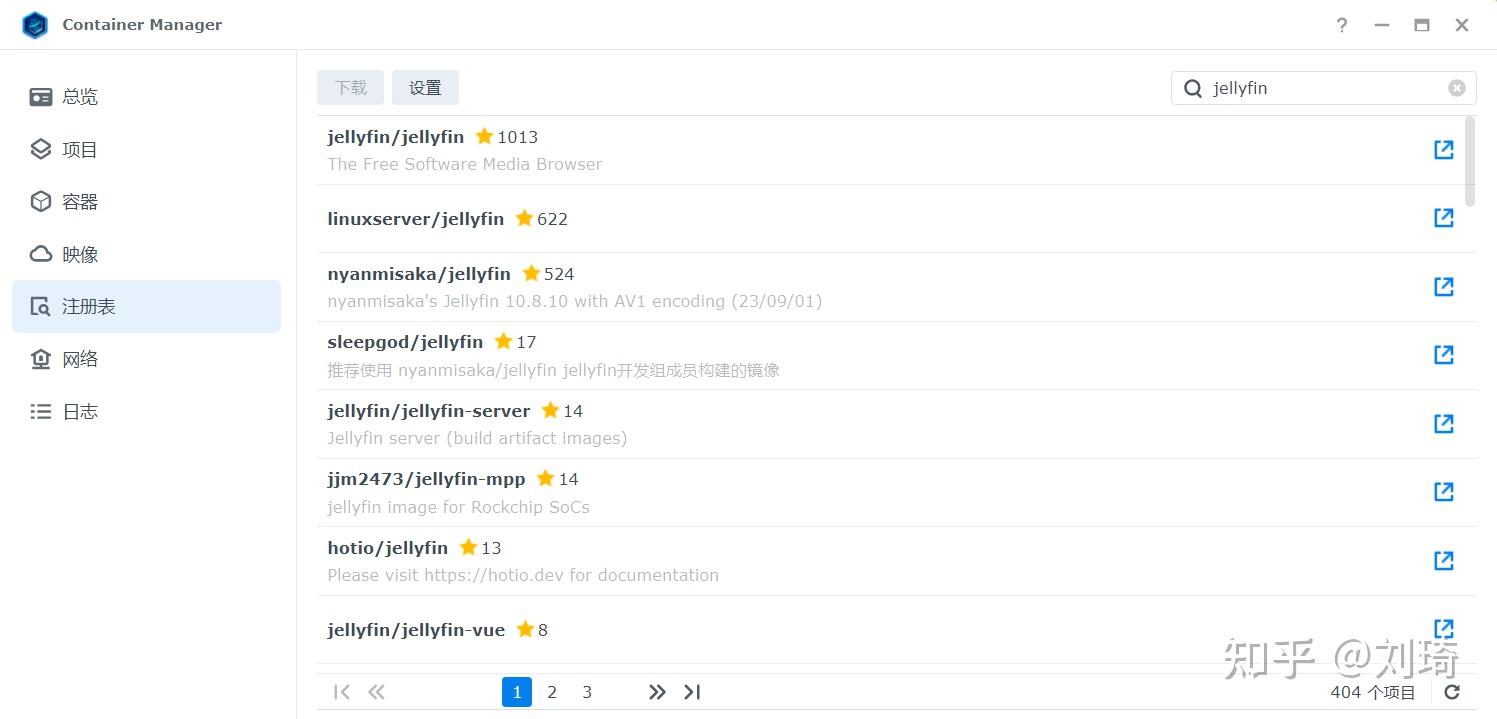Click into the jellyfin search field
Screen dimensions: 1497x719
point(1325,88)
